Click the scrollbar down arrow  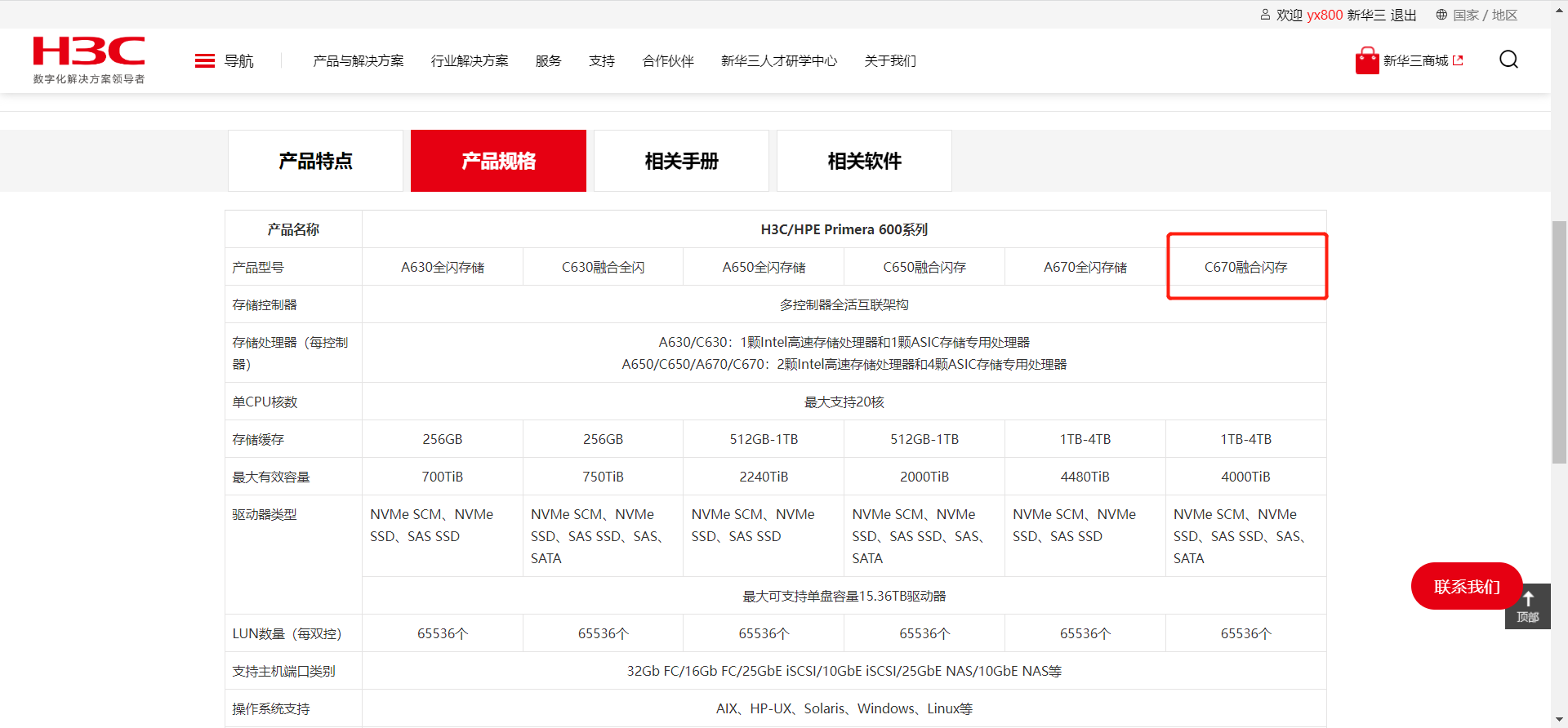click(x=1559, y=720)
